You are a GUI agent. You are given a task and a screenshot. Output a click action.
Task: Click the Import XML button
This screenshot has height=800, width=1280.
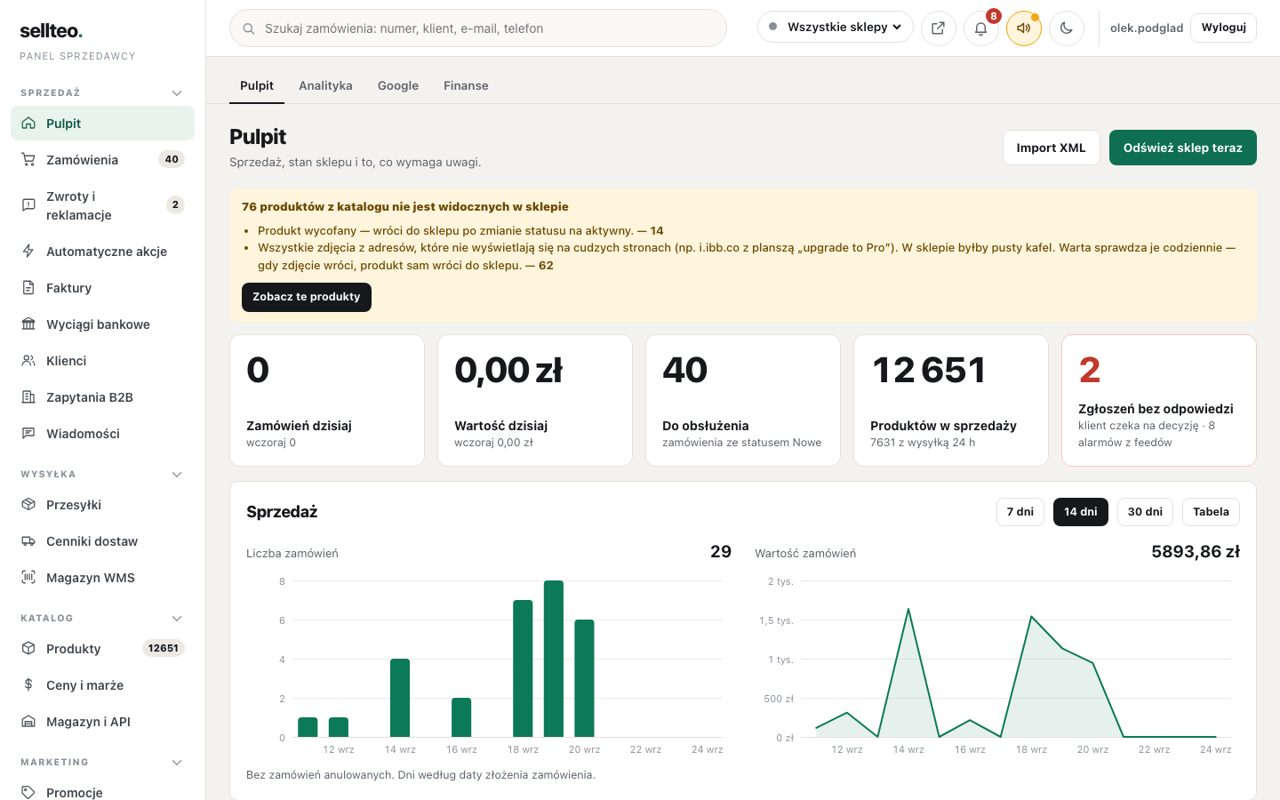[1051, 148]
